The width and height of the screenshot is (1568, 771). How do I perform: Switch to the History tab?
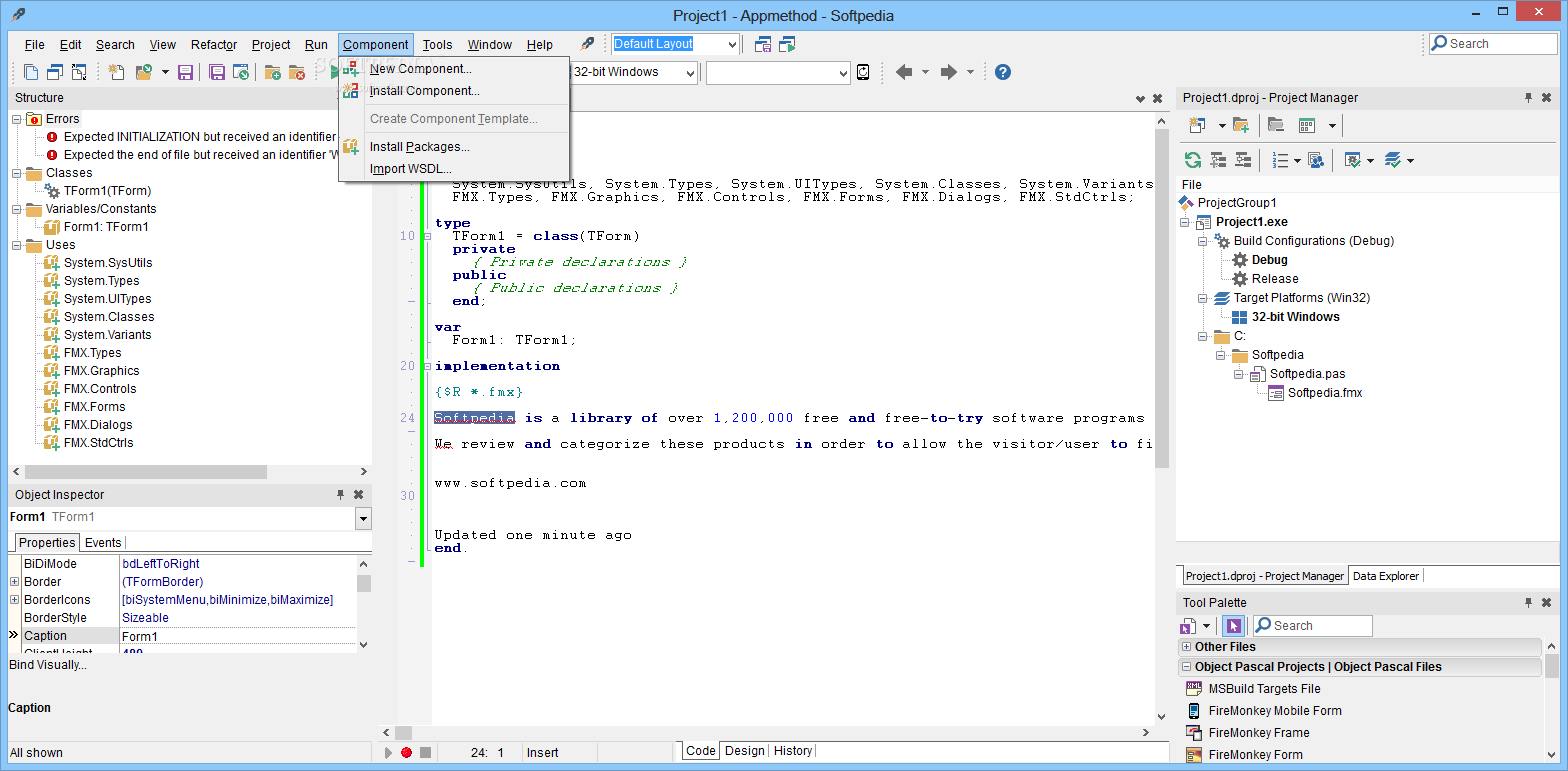[793, 751]
